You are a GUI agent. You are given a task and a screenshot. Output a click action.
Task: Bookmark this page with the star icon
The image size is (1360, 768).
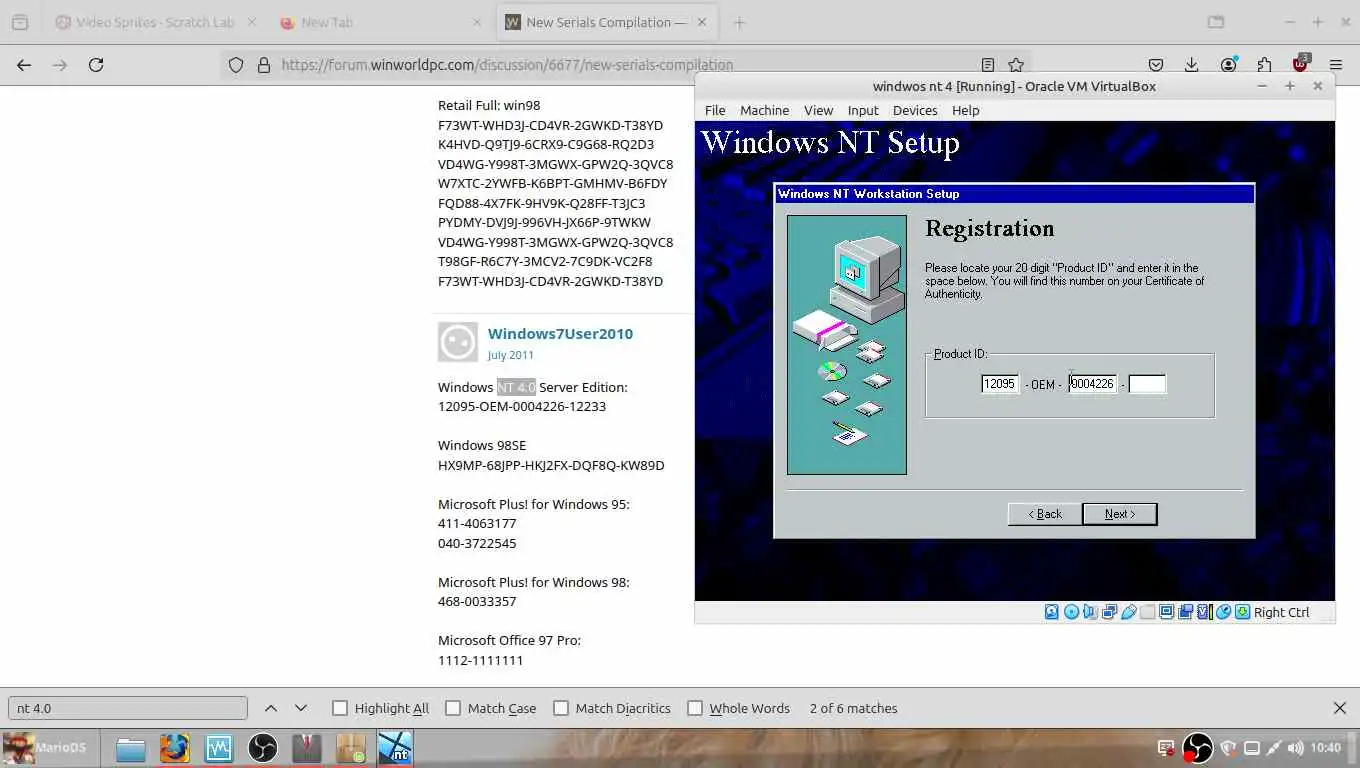click(x=1016, y=65)
